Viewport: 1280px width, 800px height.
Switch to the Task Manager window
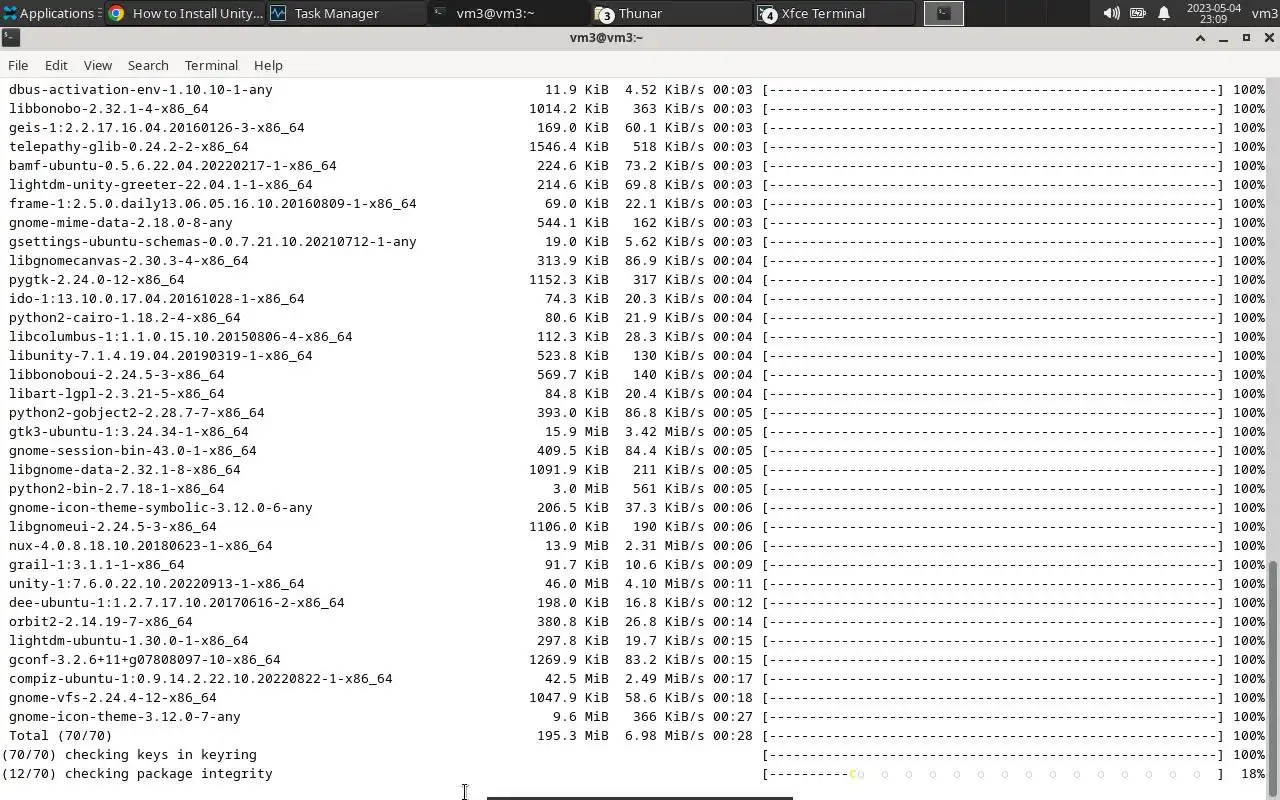tap(346, 13)
